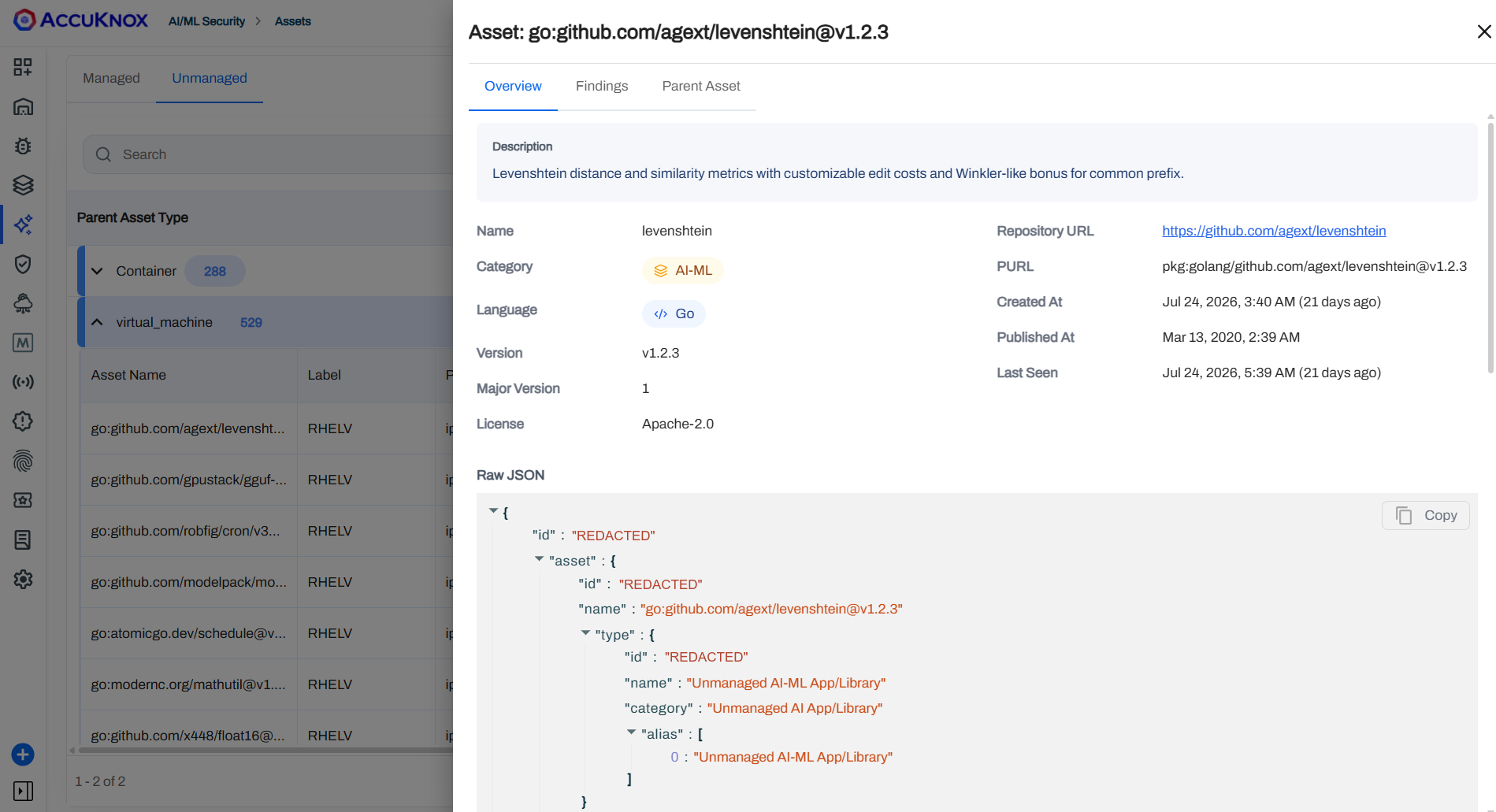Collapse the virtual_machine group chevron
Image resolution: width=1496 pixels, height=812 pixels.
[x=97, y=322]
